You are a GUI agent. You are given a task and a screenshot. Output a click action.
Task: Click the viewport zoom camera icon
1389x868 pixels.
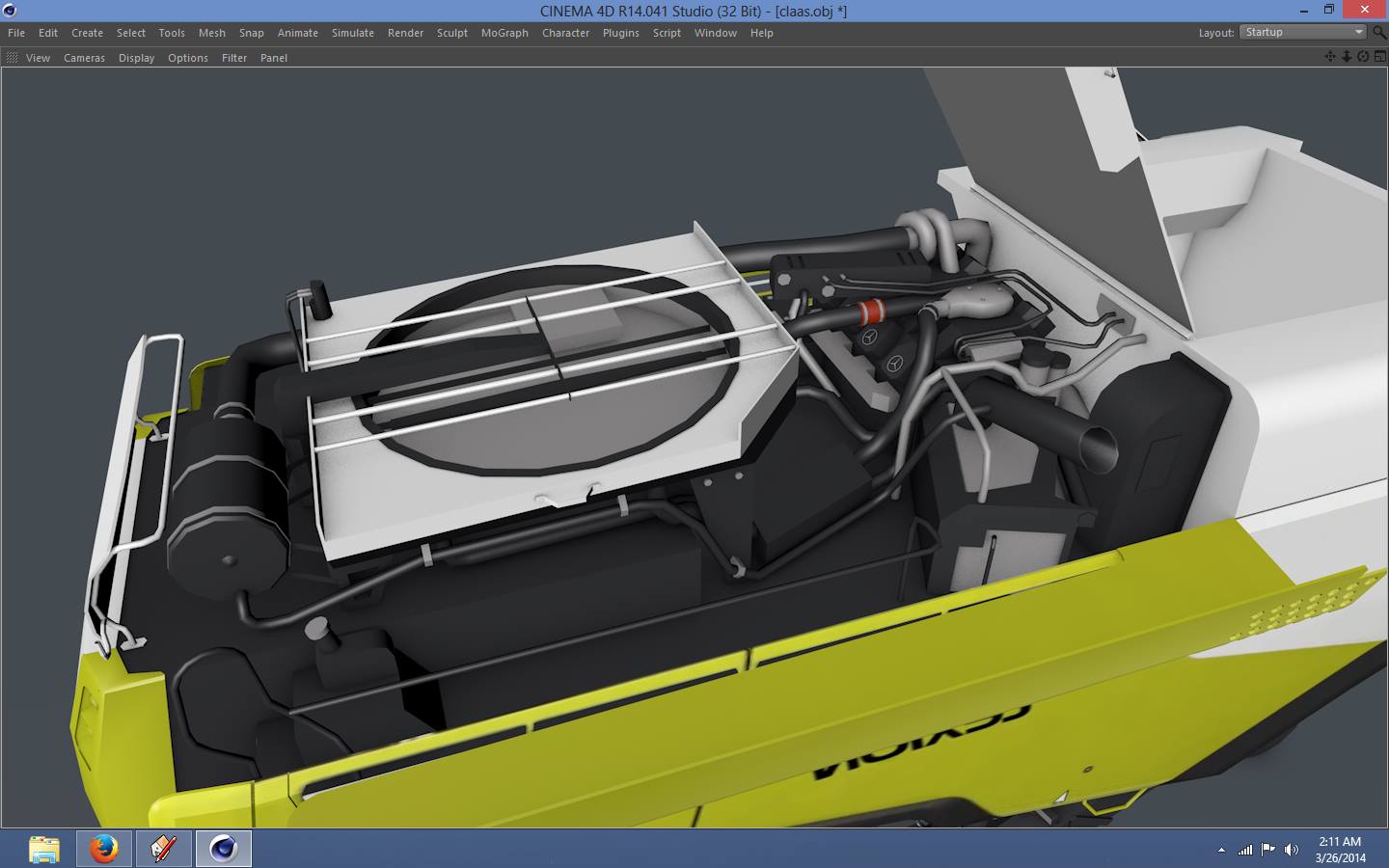[1347, 57]
